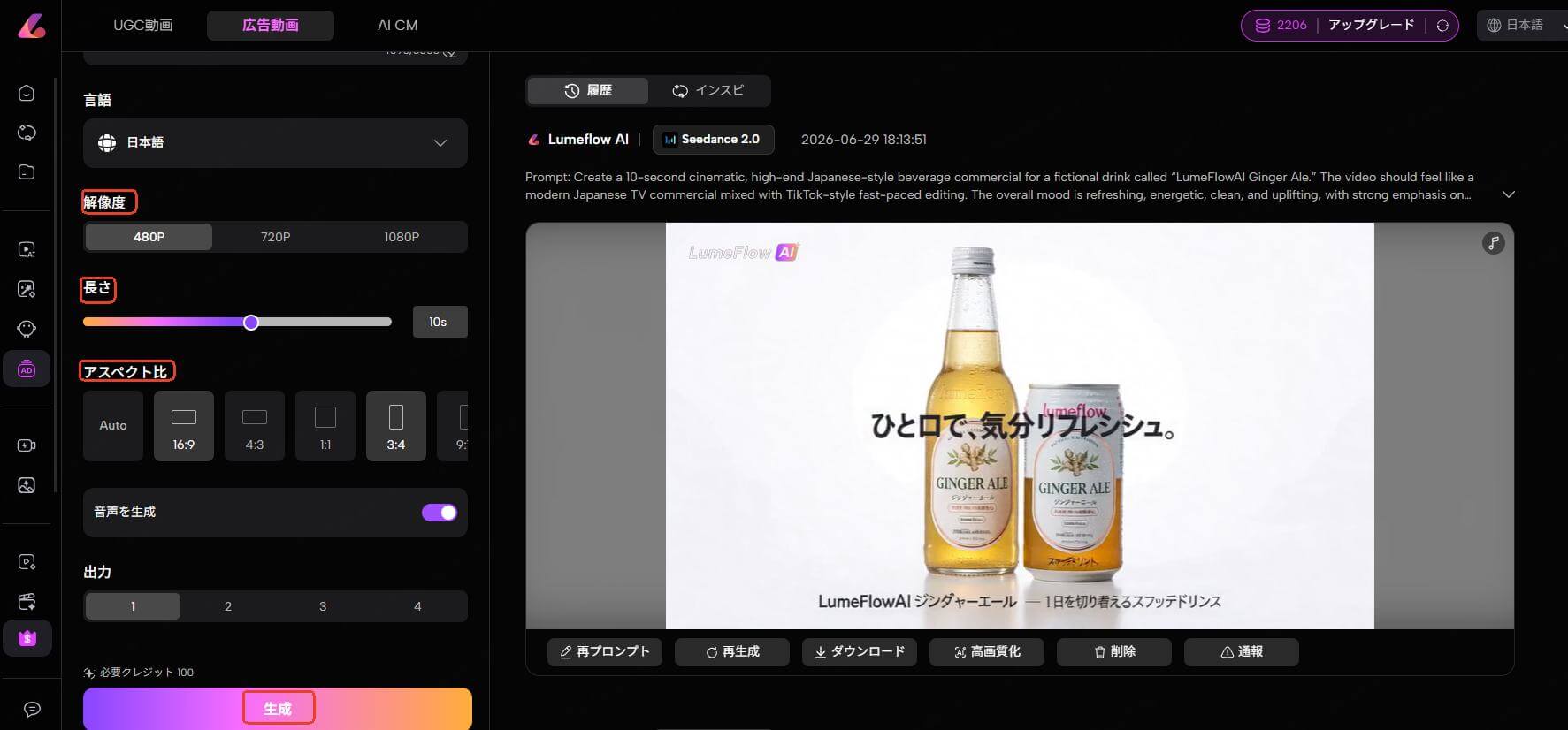Open the AI video sidebar tool
1568x730 pixels.
pos(27,250)
